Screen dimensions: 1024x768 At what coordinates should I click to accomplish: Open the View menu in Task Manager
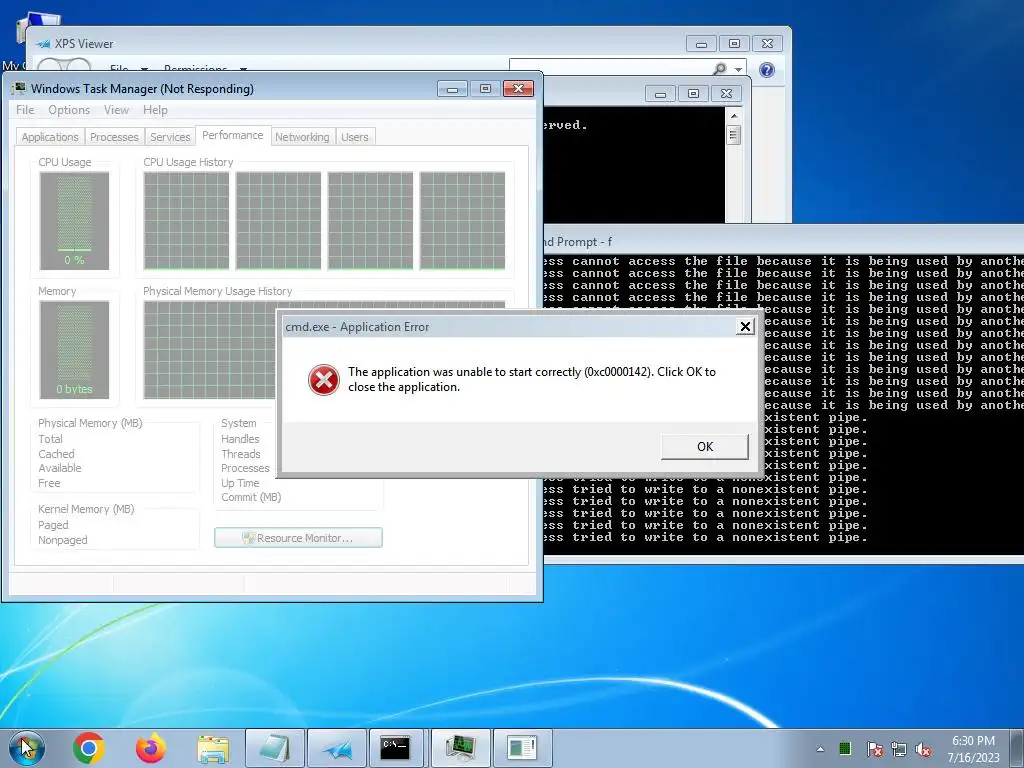click(x=116, y=110)
